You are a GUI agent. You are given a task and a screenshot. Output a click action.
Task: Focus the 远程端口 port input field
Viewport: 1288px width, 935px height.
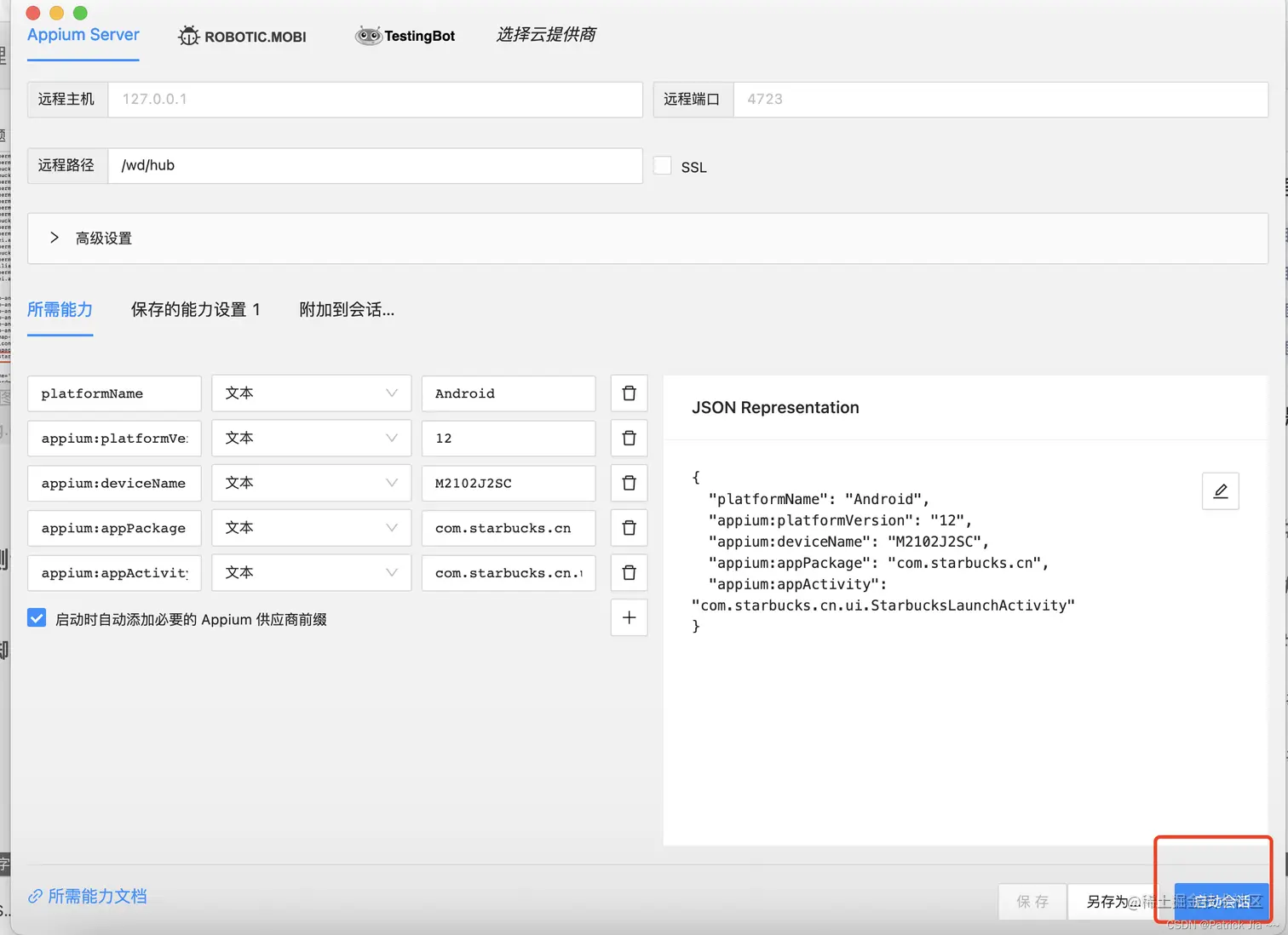pos(1000,100)
